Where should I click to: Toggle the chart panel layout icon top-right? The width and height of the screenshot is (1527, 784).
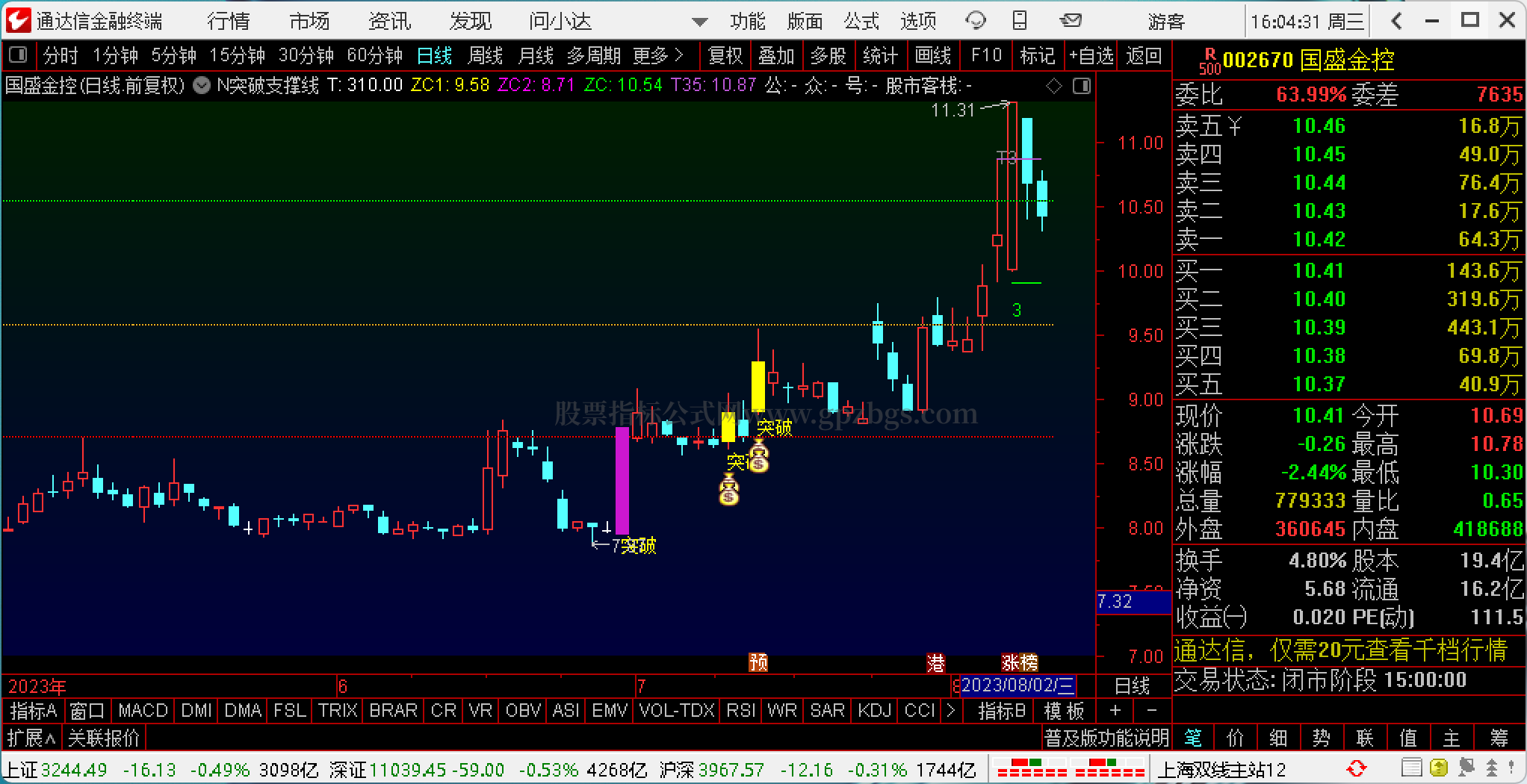pyautogui.click(x=1081, y=86)
